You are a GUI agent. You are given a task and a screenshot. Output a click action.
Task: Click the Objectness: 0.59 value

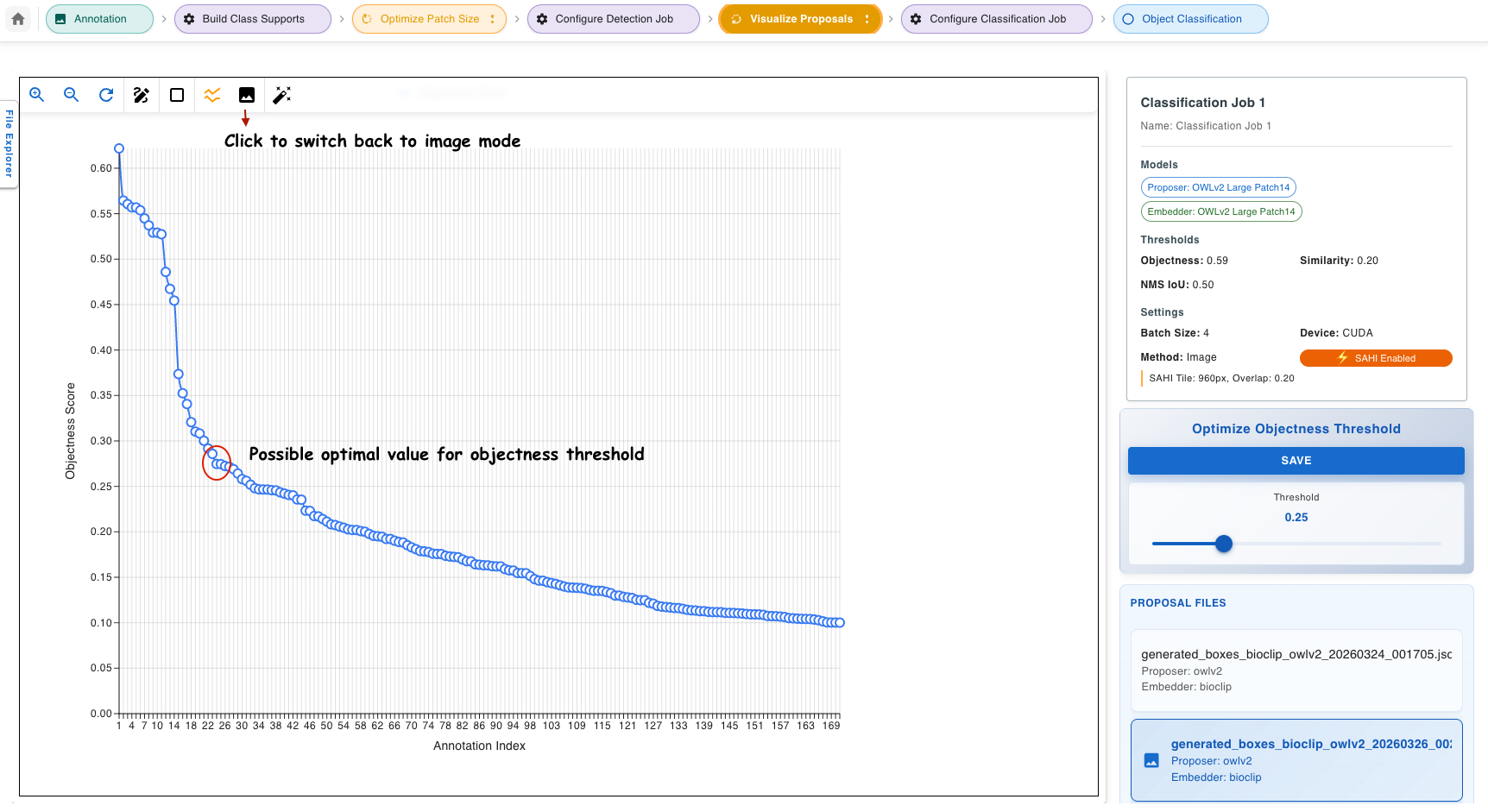coord(1183,261)
